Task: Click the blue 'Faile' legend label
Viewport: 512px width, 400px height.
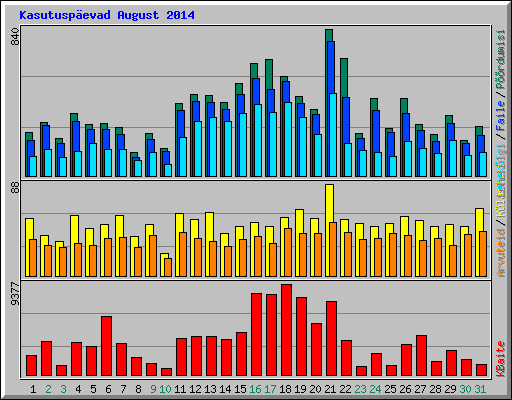Action: [x=501, y=116]
